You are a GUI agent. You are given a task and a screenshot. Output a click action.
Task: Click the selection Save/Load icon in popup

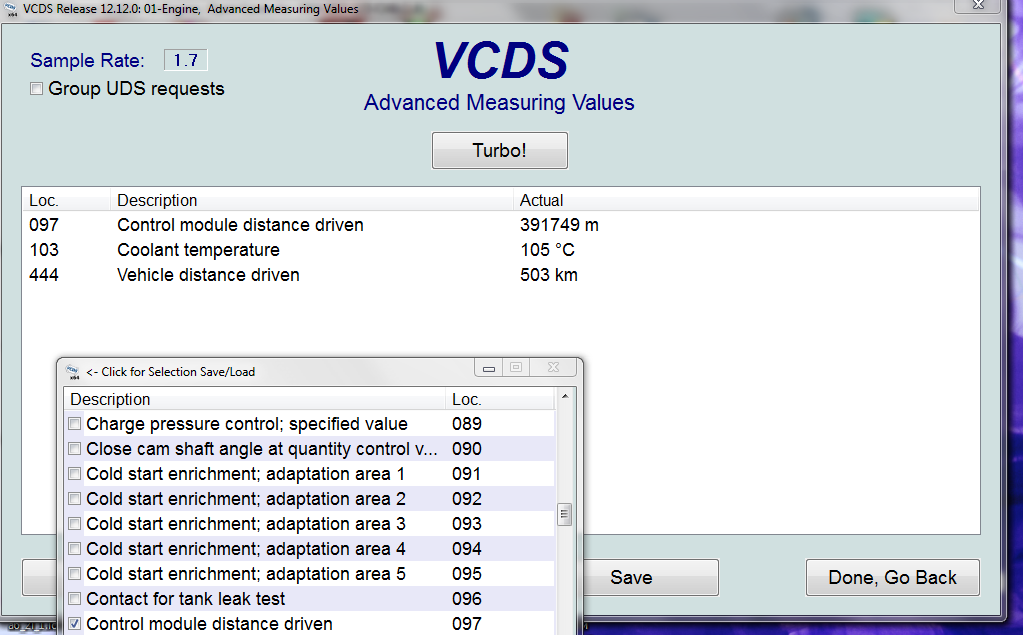(73, 372)
